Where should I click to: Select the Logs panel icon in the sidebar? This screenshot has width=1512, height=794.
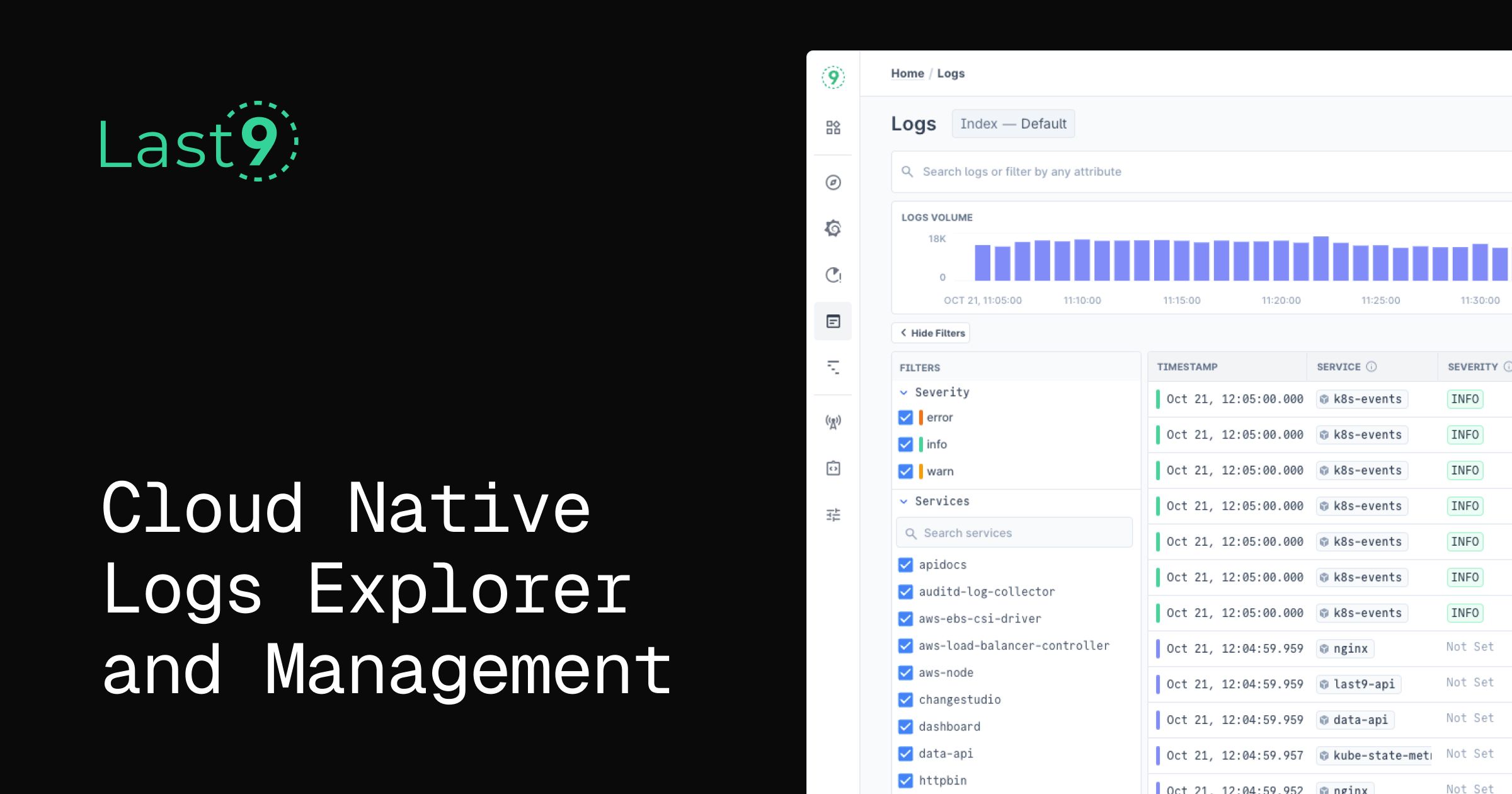833,321
